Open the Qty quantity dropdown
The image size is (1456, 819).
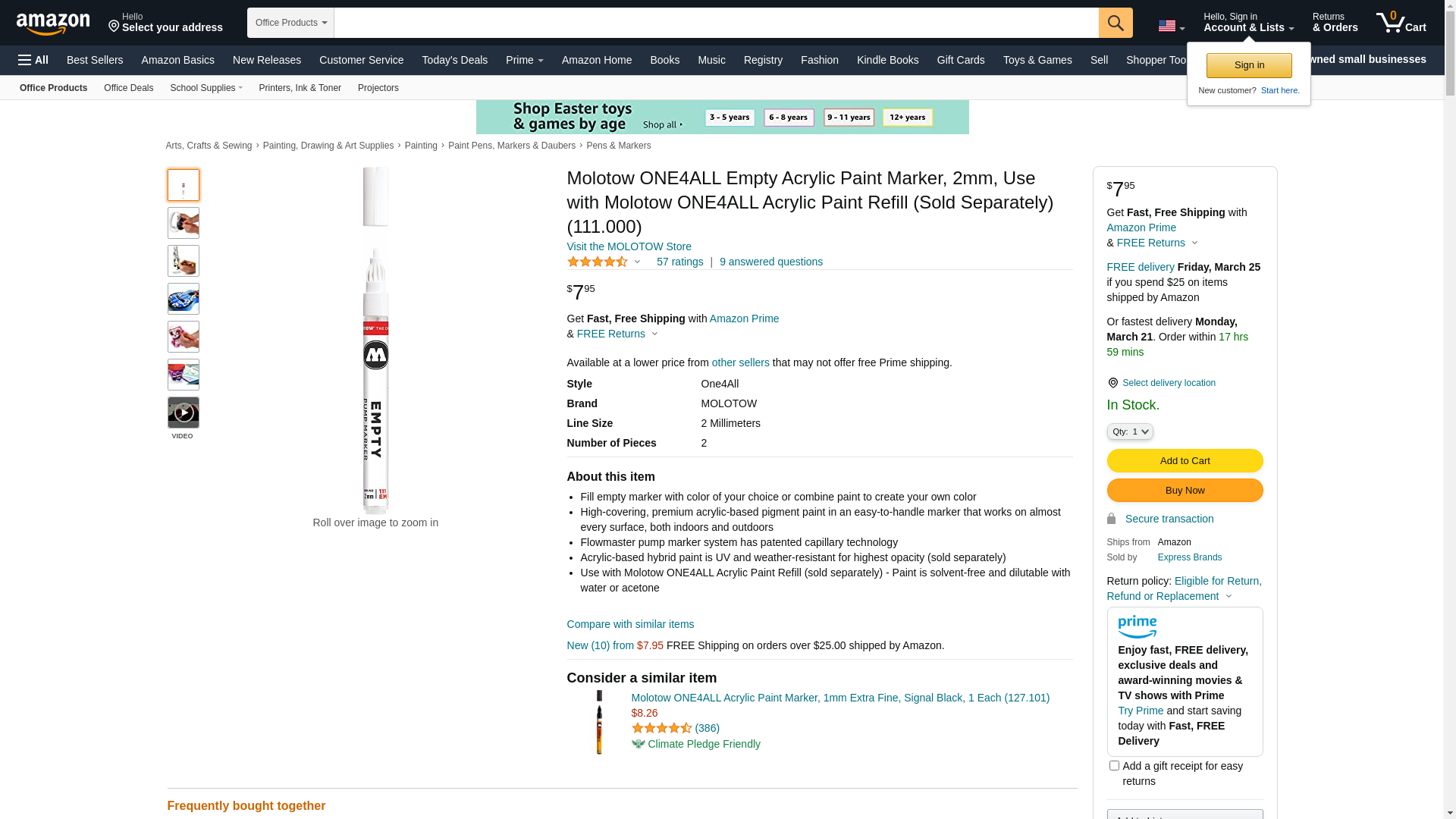pos(1130,431)
